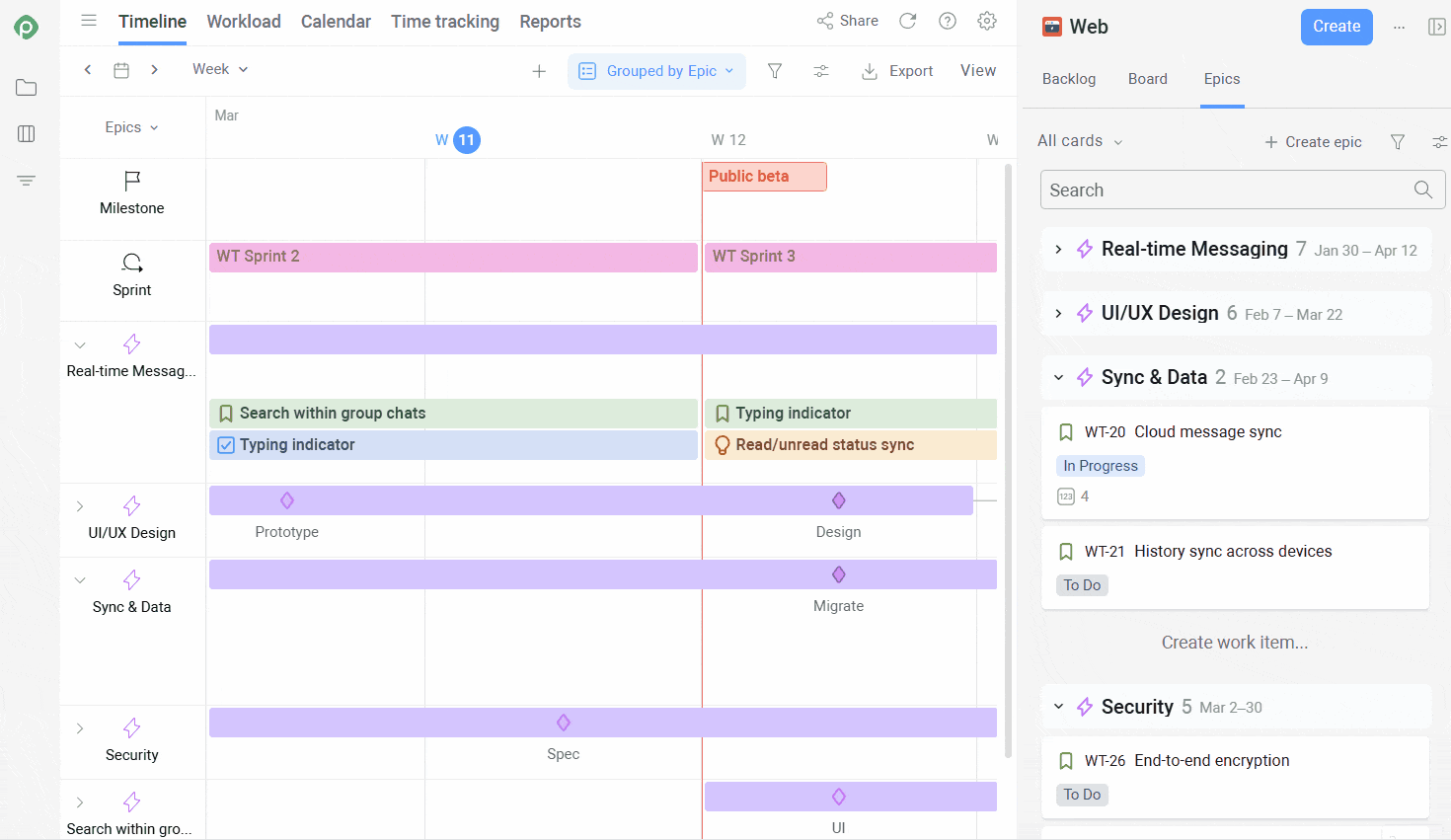
Task: Click the timeline filter funnel icon
Action: 775,71
